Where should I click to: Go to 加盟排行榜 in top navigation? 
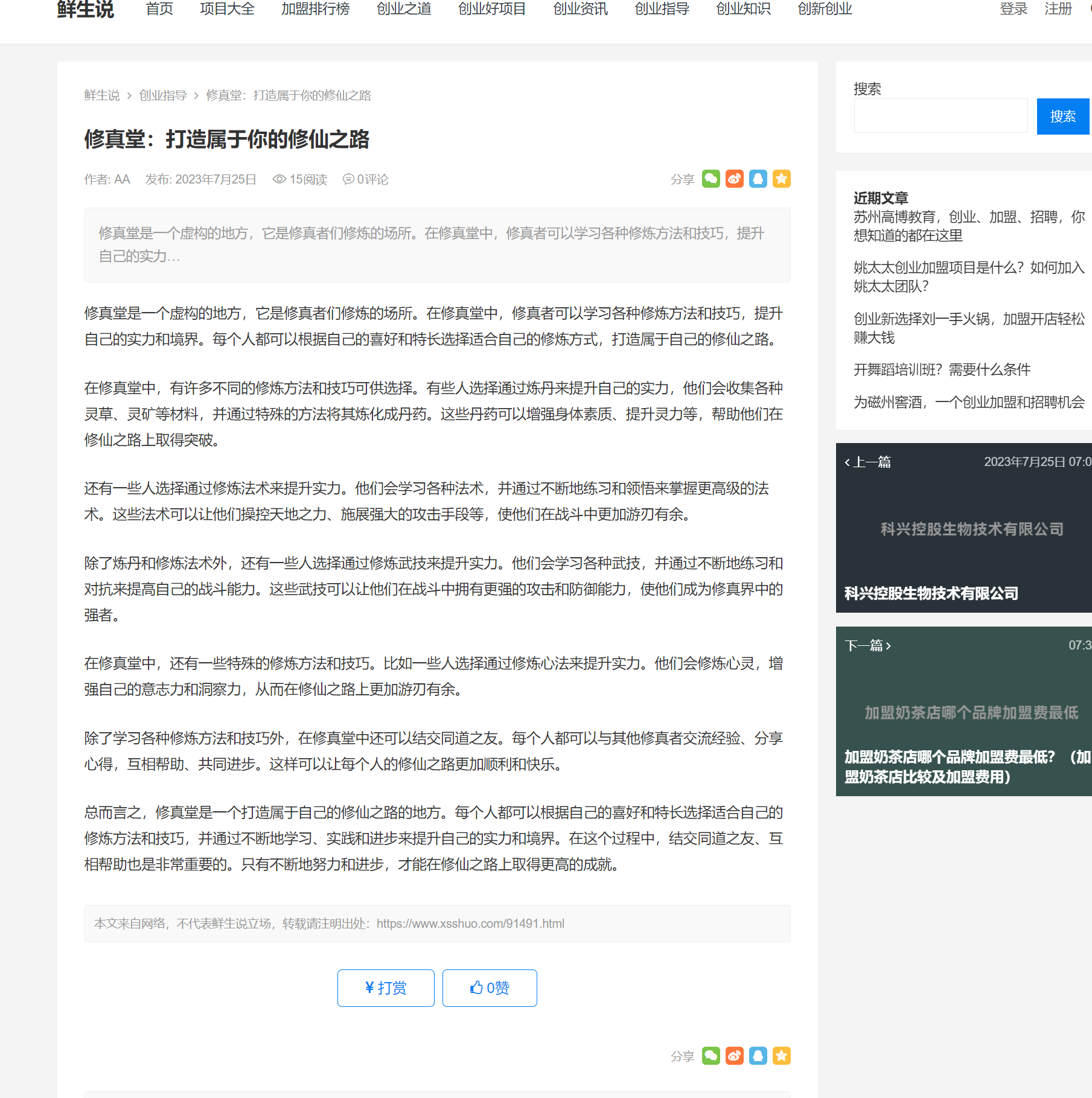315,9
